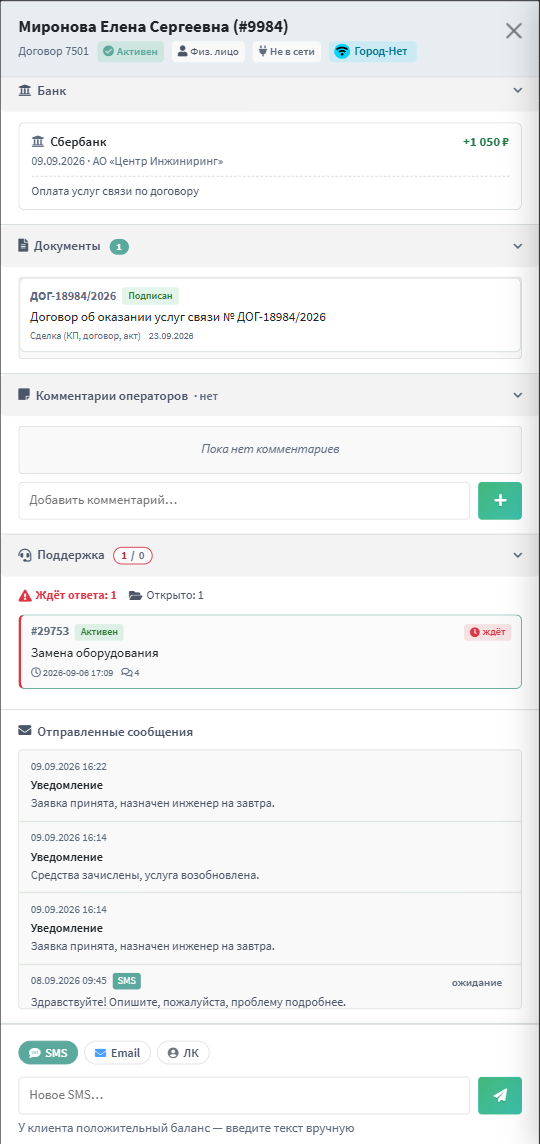This screenshot has width=540, height=1144.
Task: Click the open folder icon near Открыто
Action: point(135,595)
